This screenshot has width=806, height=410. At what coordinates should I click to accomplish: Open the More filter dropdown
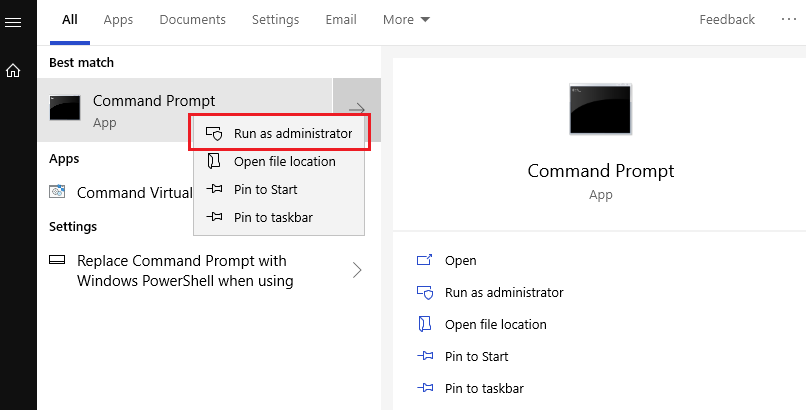point(406,20)
